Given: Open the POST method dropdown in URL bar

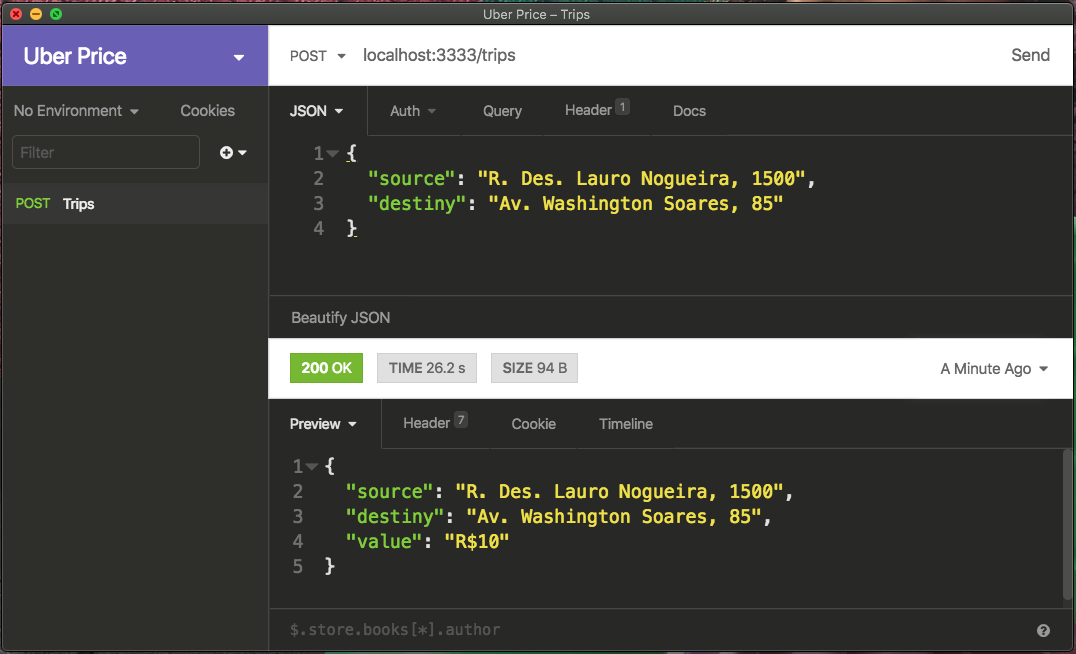Looking at the screenshot, I should (x=317, y=56).
